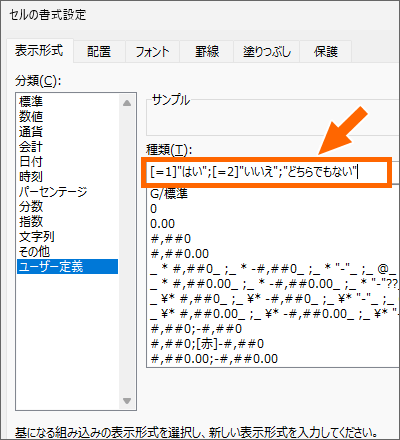Image resolution: width=400 pixels, height=440 pixels.
Task: Open the 配置 tab
Action: [99, 52]
